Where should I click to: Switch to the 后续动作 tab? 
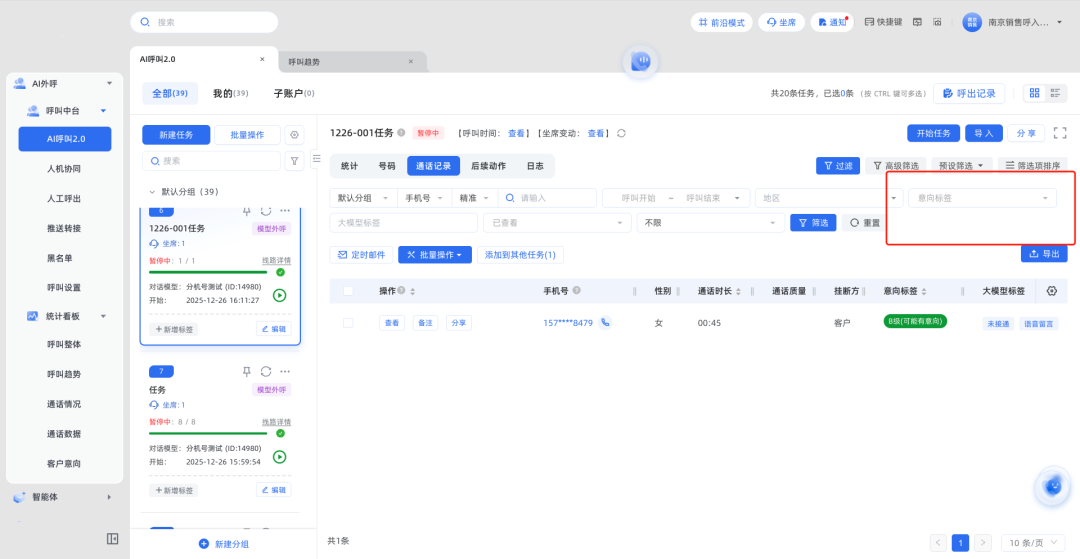[488, 166]
